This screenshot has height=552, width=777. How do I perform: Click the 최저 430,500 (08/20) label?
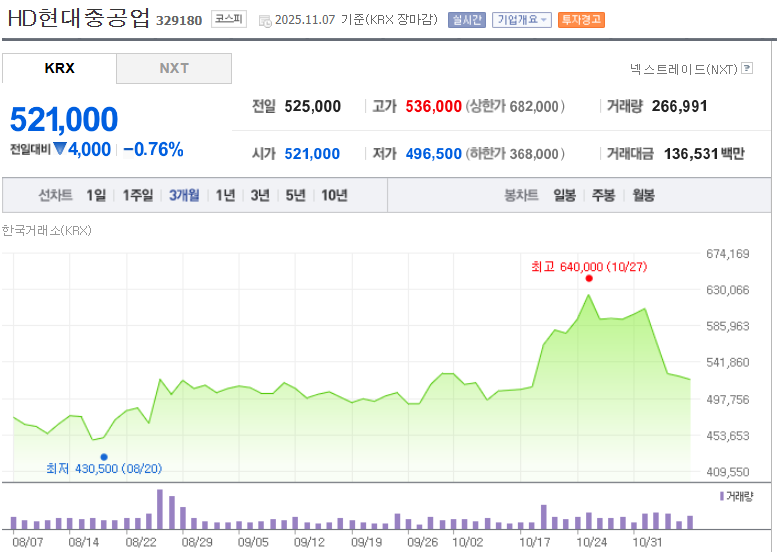(x=104, y=468)
